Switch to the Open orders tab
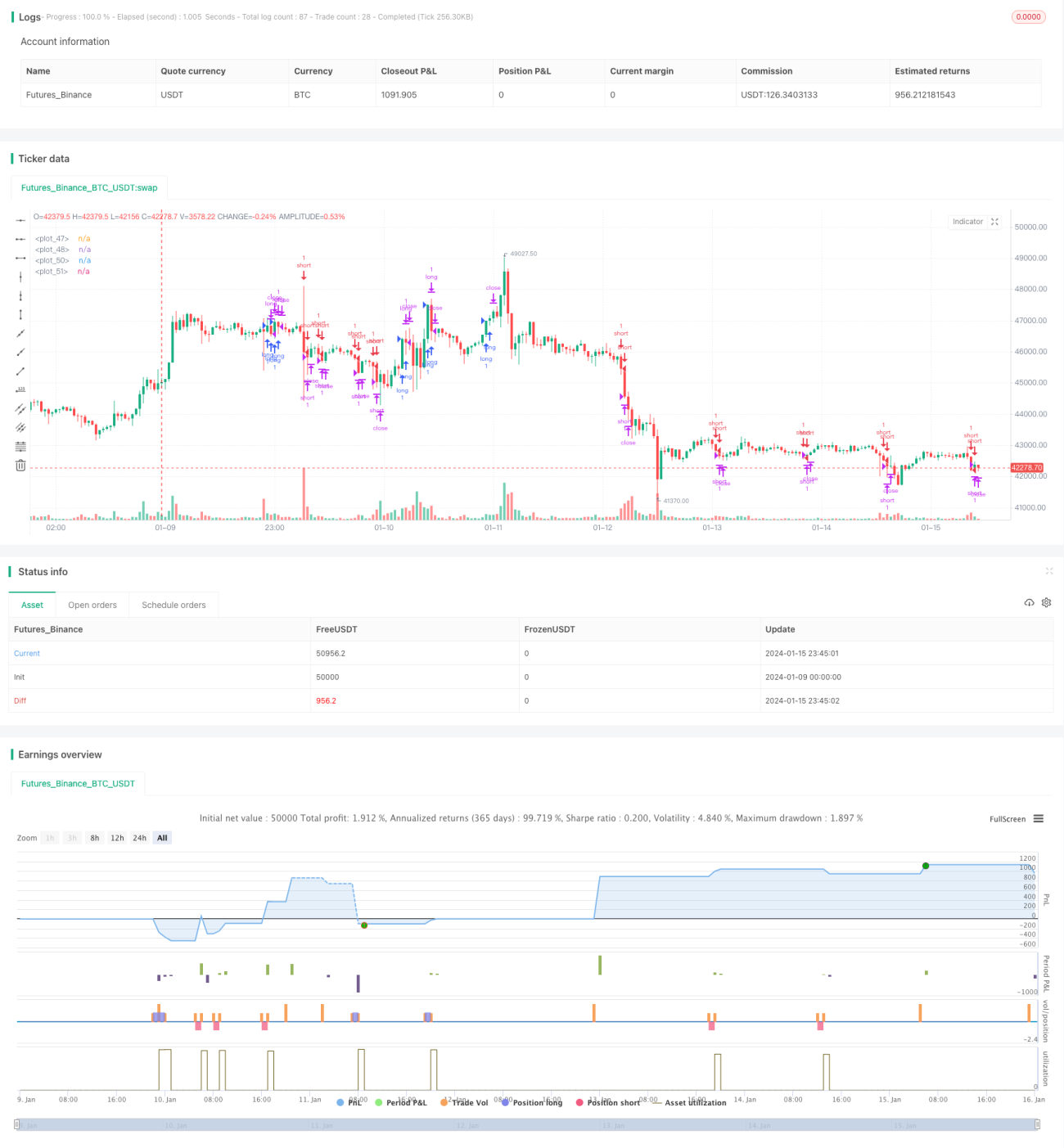 (92, 605)
